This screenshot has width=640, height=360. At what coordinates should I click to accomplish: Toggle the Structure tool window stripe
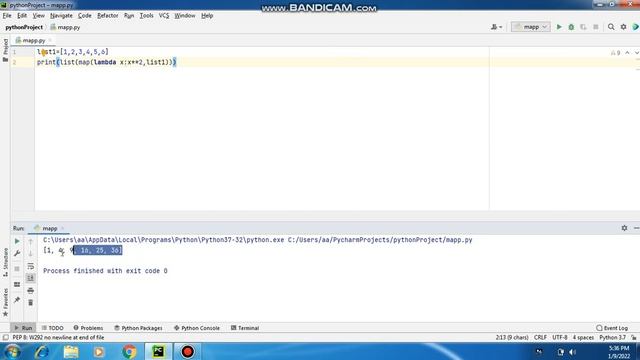pos(5,262)
